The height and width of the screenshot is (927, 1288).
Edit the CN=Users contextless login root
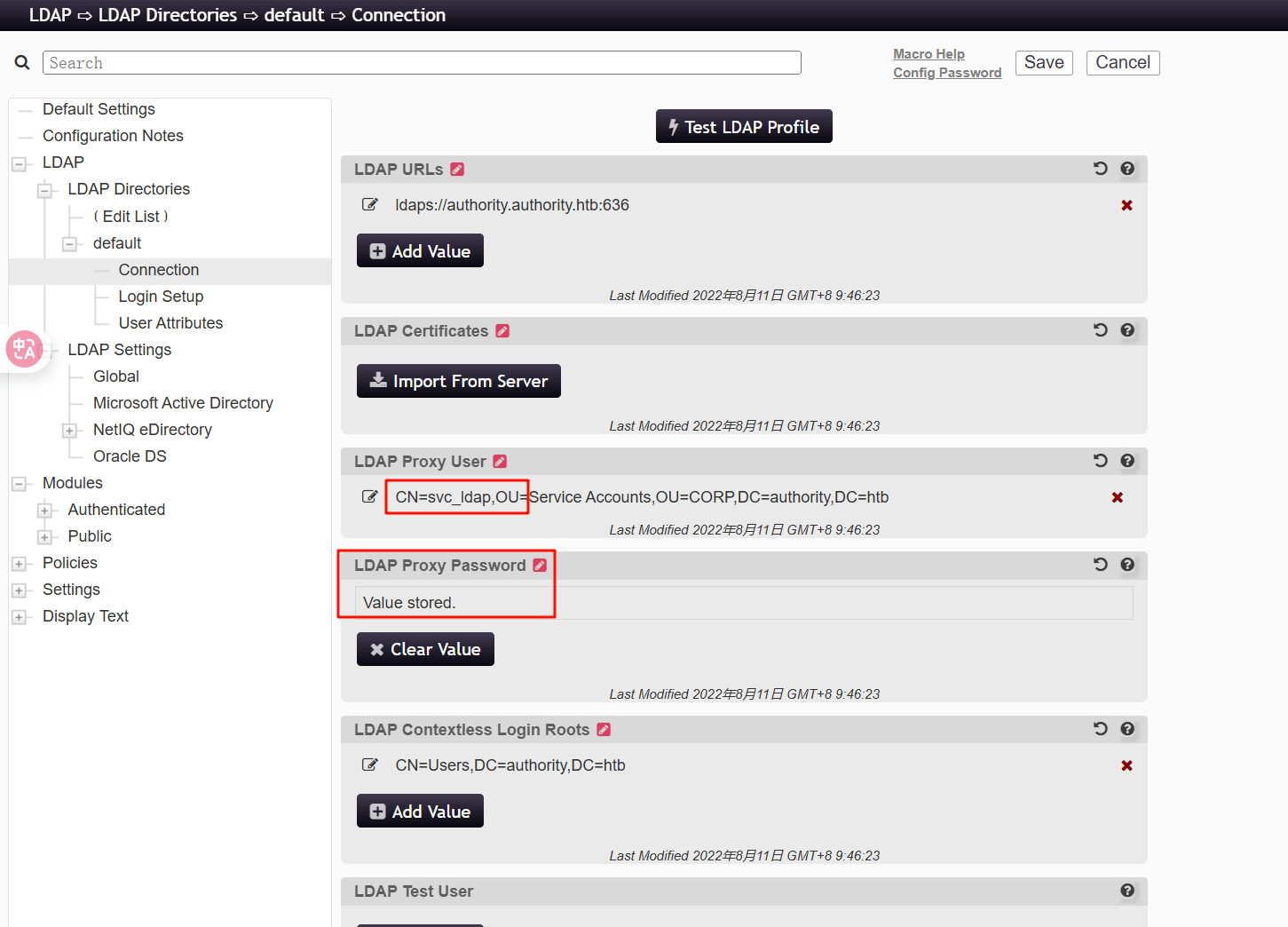[x=369, y=765]
